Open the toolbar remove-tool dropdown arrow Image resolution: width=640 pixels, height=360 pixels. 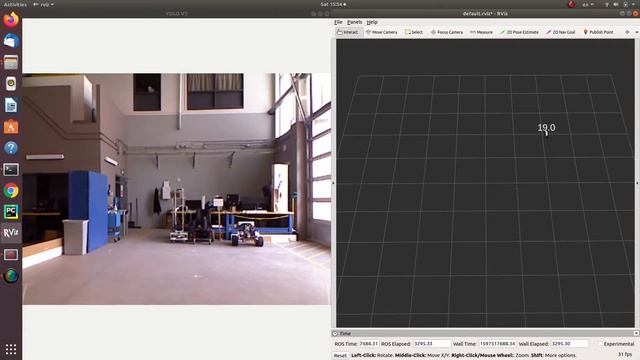point(636,32)
